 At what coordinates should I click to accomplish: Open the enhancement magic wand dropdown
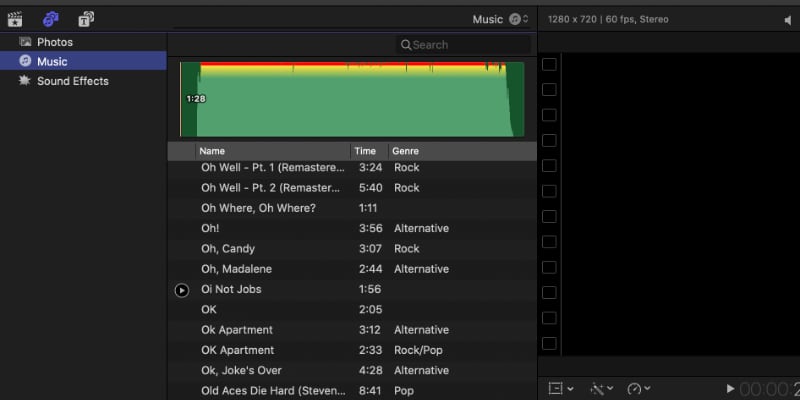click(602, 389)
